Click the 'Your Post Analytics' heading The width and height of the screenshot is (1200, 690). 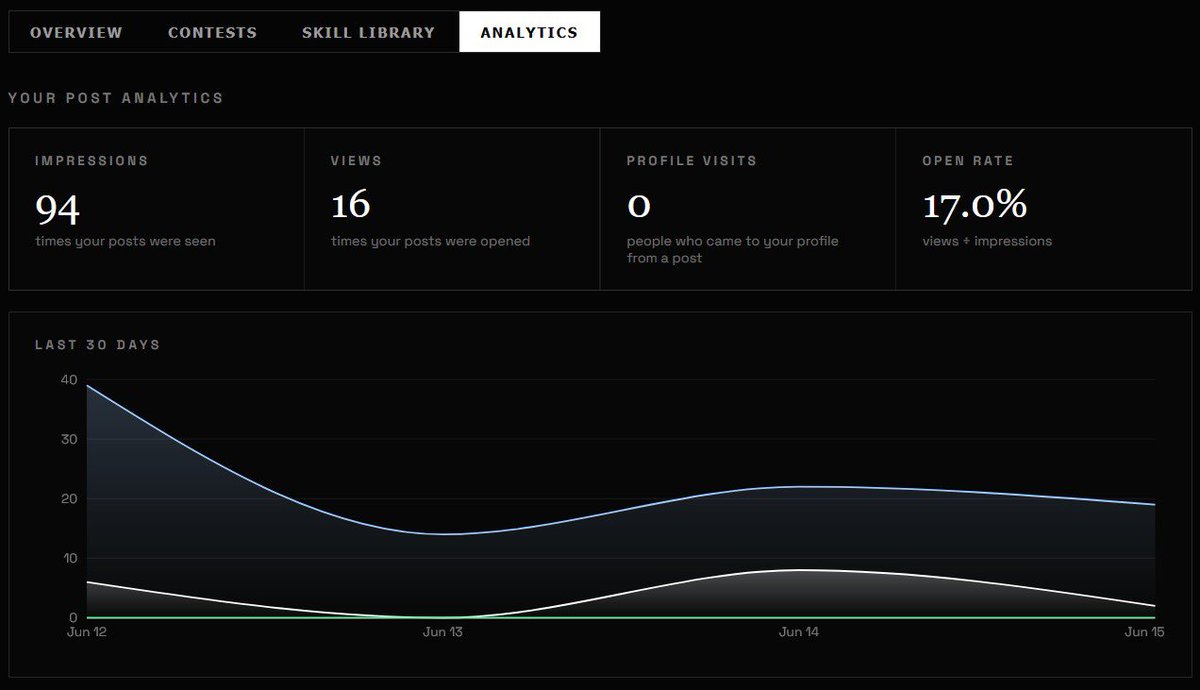116,98
